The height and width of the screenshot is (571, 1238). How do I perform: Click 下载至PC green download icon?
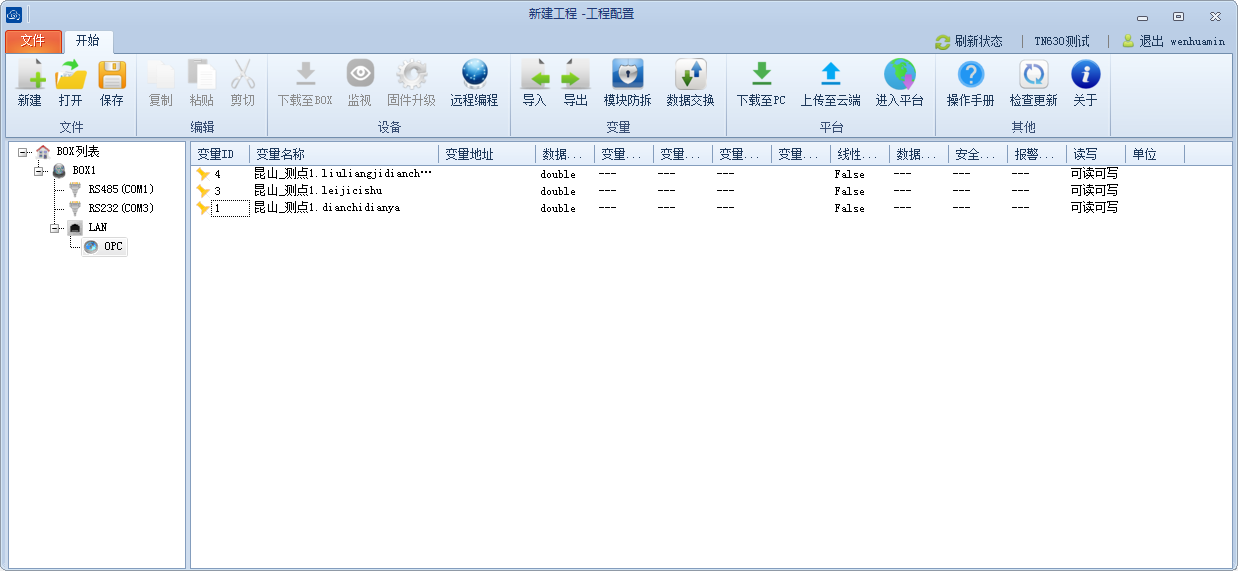(761, 74)
